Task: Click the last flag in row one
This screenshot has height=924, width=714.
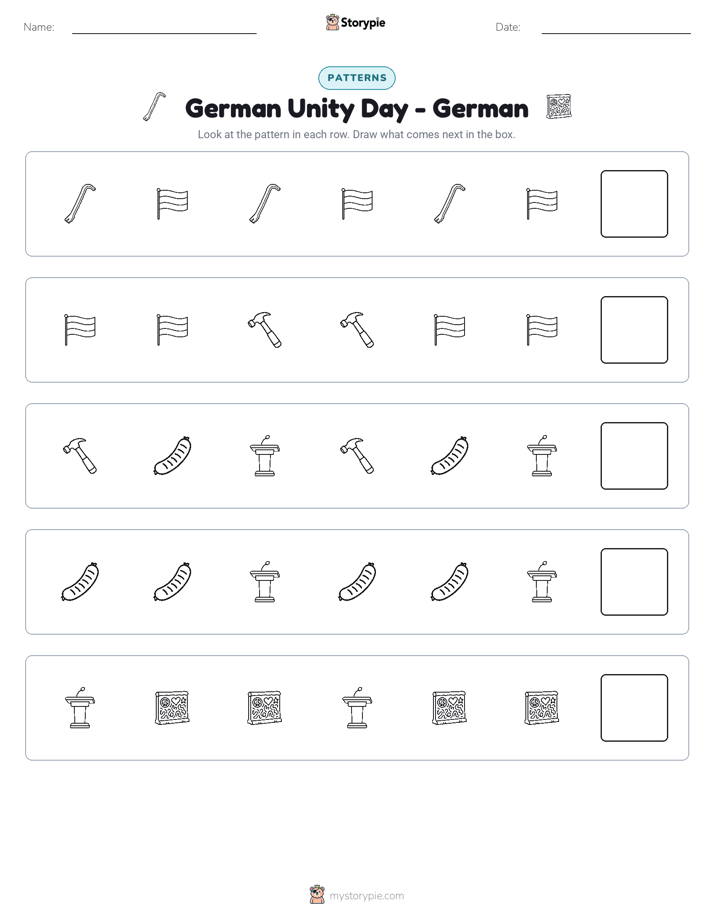Action: pos(541,204)
